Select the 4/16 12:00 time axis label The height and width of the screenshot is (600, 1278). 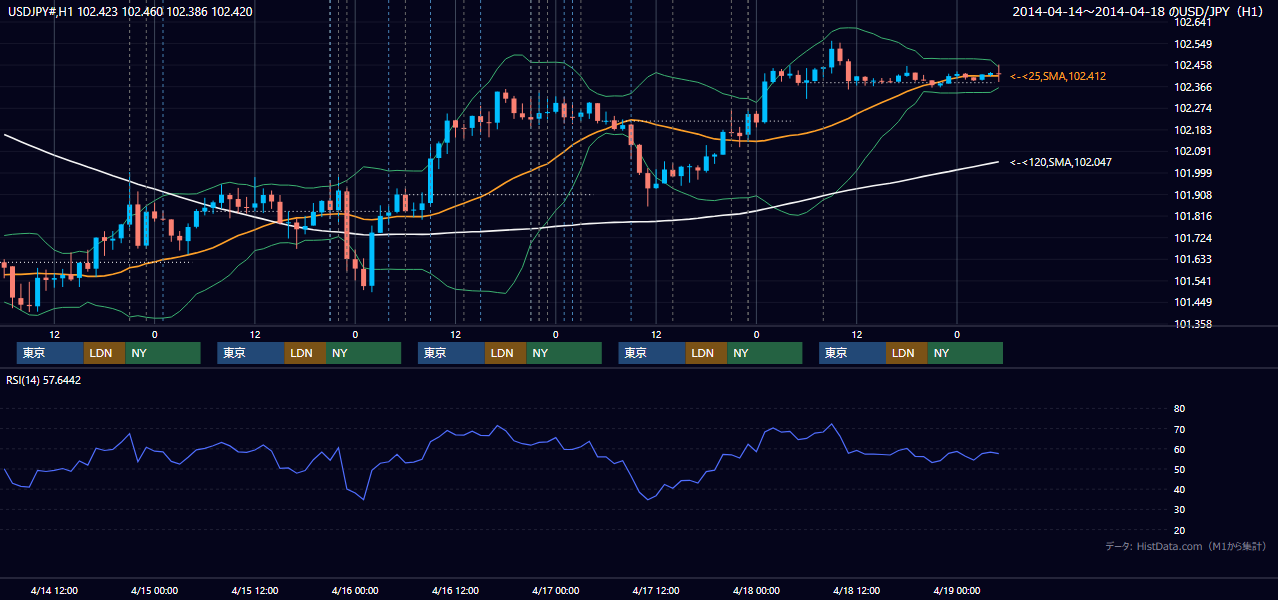click(x=455, y=590)
